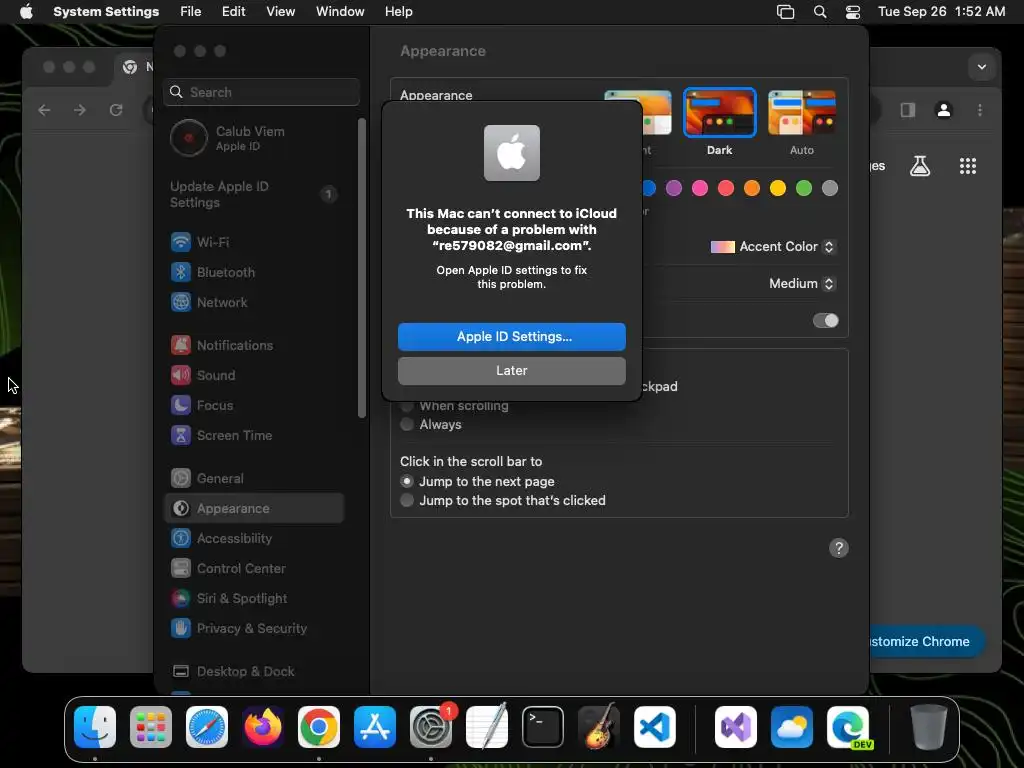Open Desktop & Dock settings
The height and width of the screenshot is (768, 1024).
coord(255,672)
